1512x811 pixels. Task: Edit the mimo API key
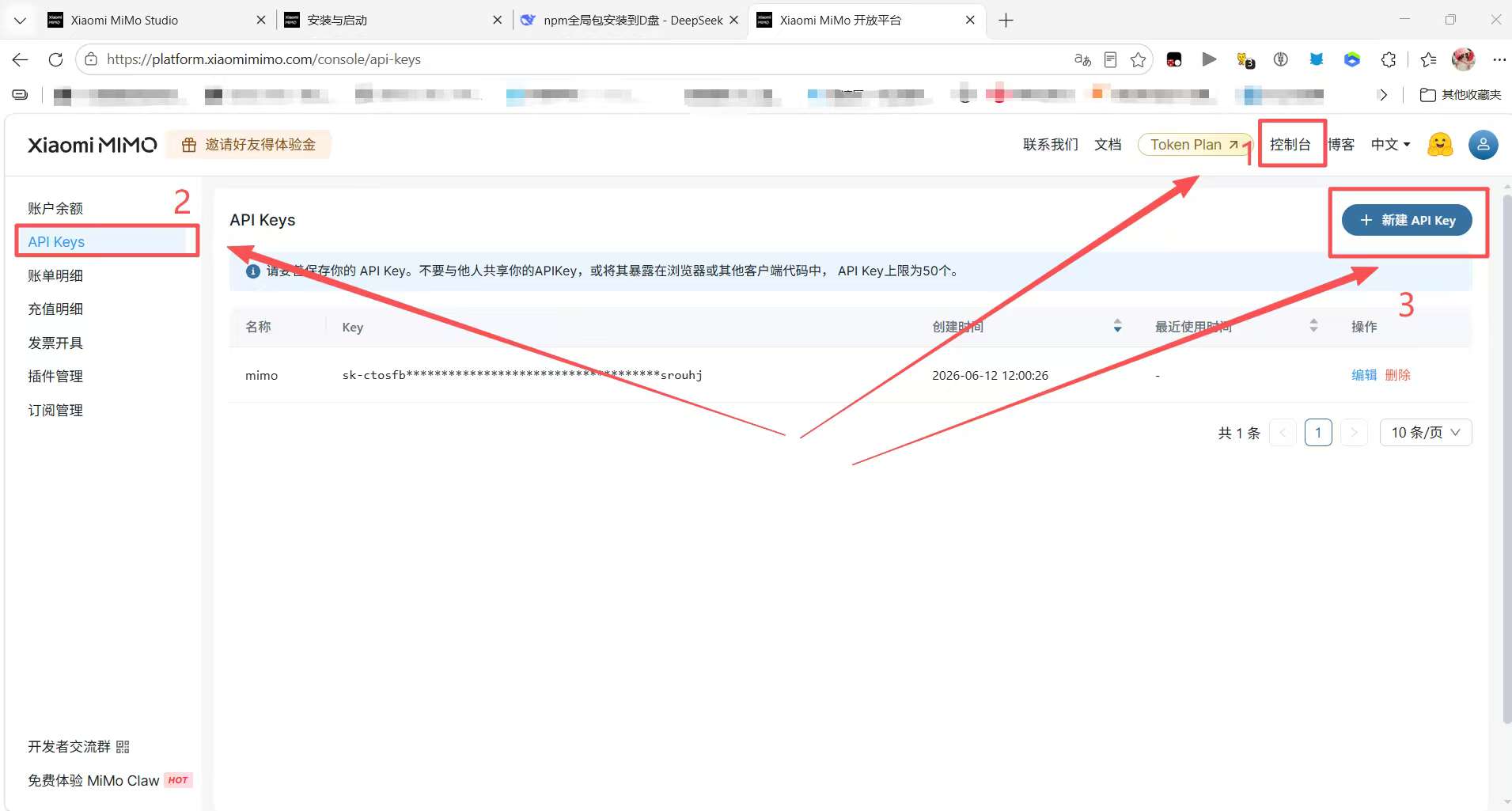tap(1364, 375)
